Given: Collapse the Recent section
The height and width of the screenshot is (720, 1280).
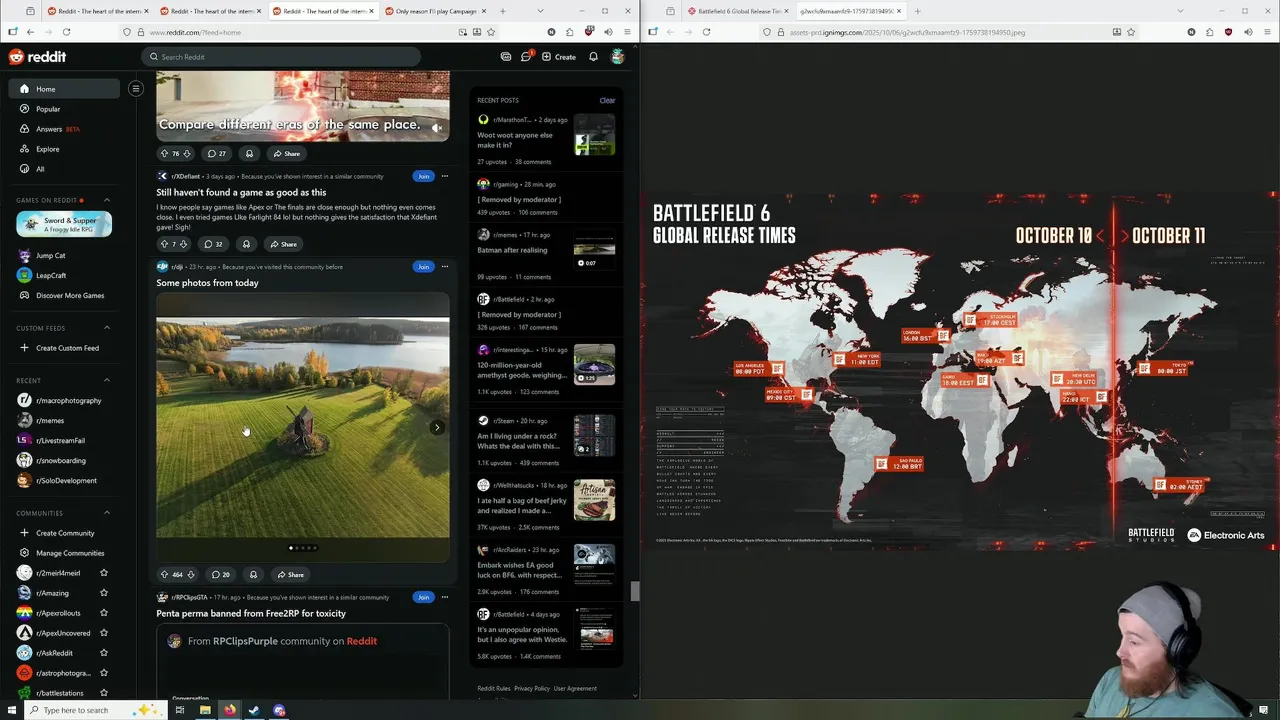Looking at the screenshot, I should [107, 380].
